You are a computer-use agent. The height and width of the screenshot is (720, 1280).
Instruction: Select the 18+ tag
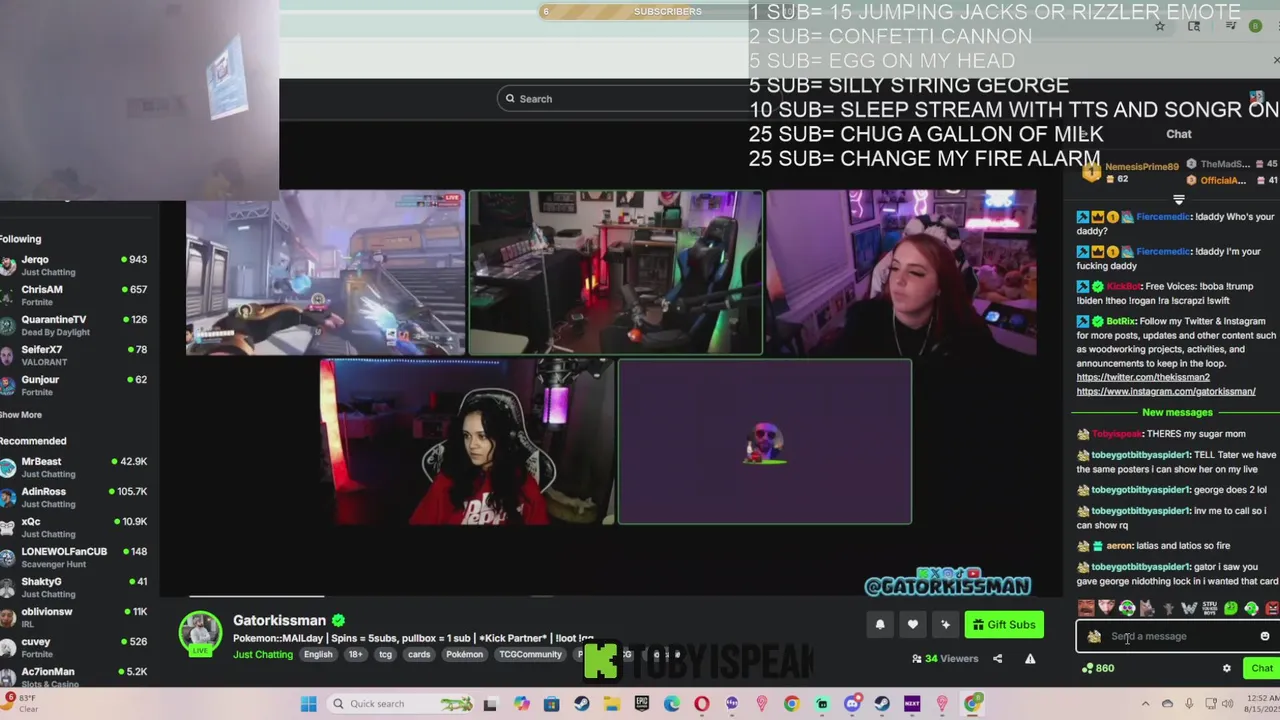tap(355, 655)
